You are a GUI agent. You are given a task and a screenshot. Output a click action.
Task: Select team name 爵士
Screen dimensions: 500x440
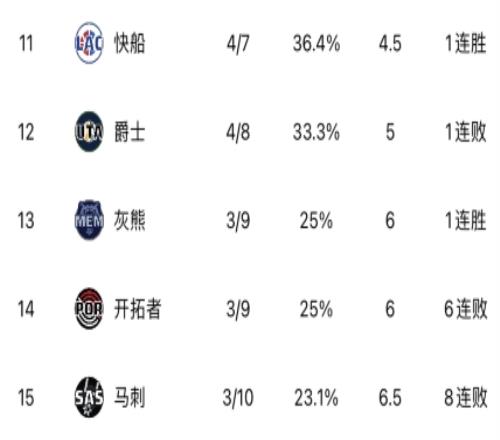130,132
